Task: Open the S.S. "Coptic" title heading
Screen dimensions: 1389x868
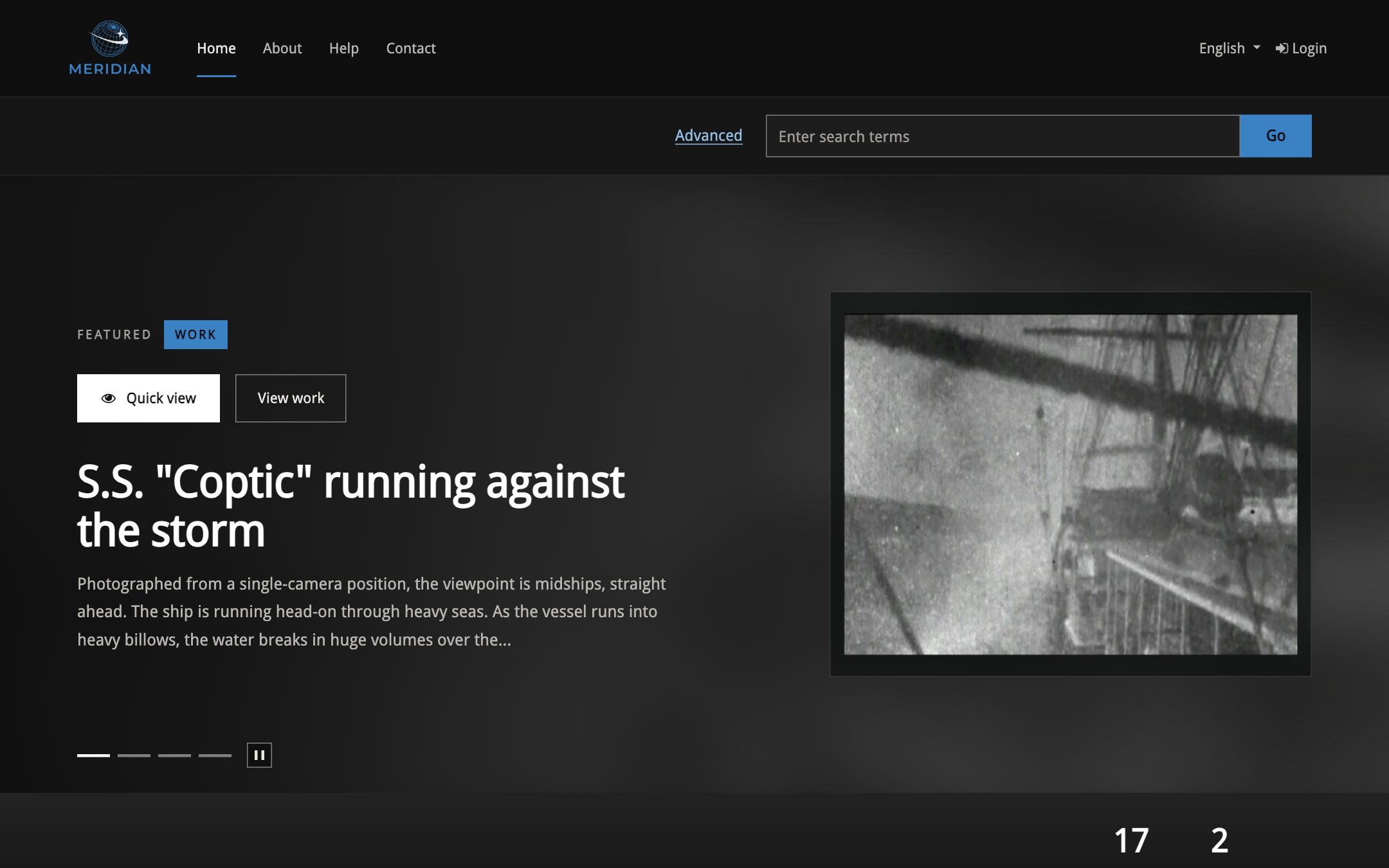Action: point(351,505)
